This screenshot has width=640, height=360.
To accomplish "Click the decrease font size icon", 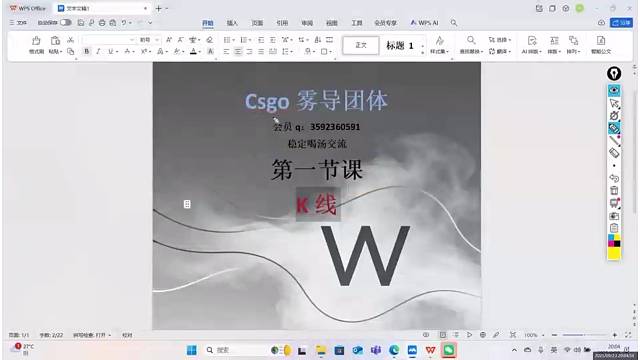I will pyautogui.click(x=180, y=40).
